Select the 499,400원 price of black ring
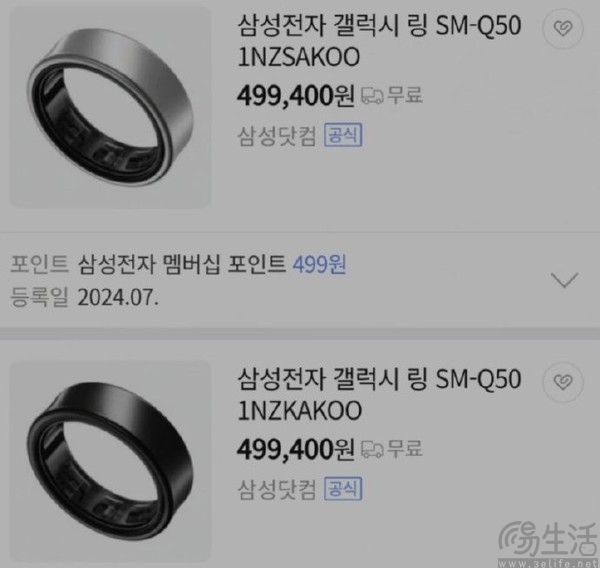This screenshot has width=600, height=568. [296, 449]
